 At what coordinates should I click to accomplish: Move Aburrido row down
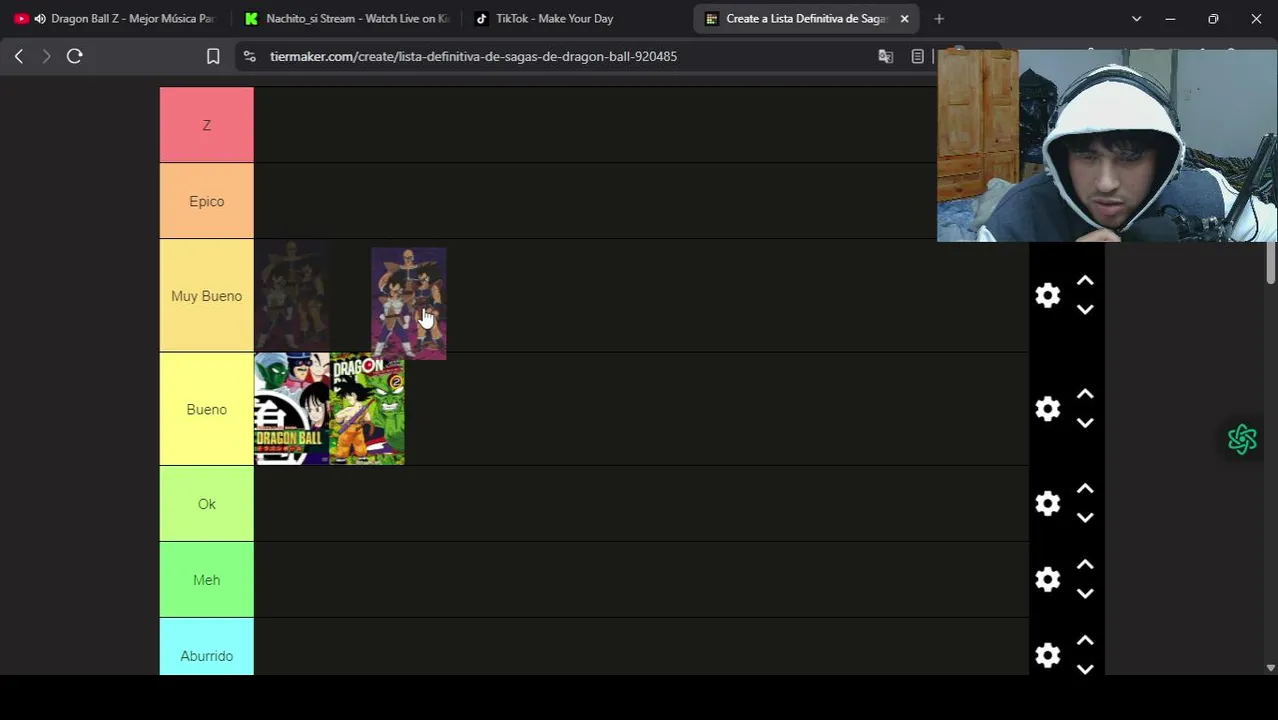pos(1085,669)
